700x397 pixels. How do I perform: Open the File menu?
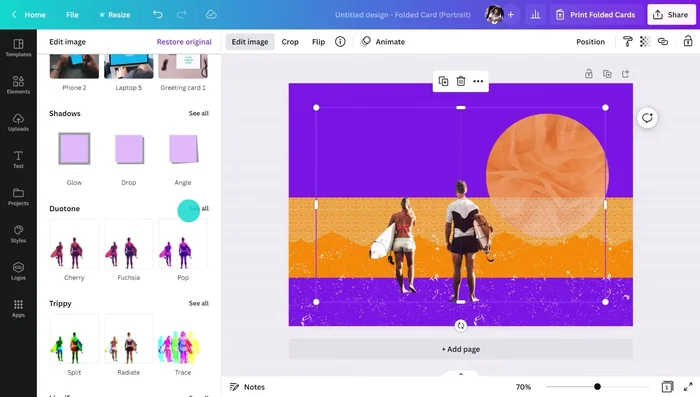pos(72,15)
